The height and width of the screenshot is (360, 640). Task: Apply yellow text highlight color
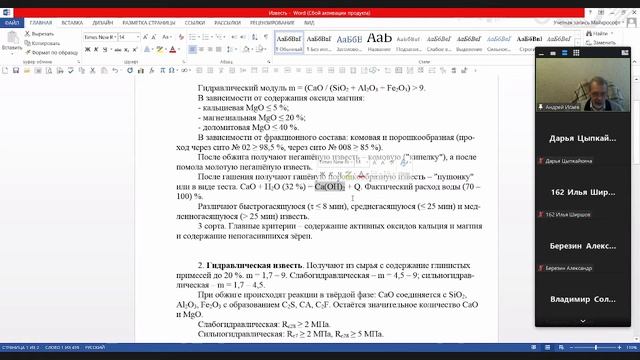160,49
